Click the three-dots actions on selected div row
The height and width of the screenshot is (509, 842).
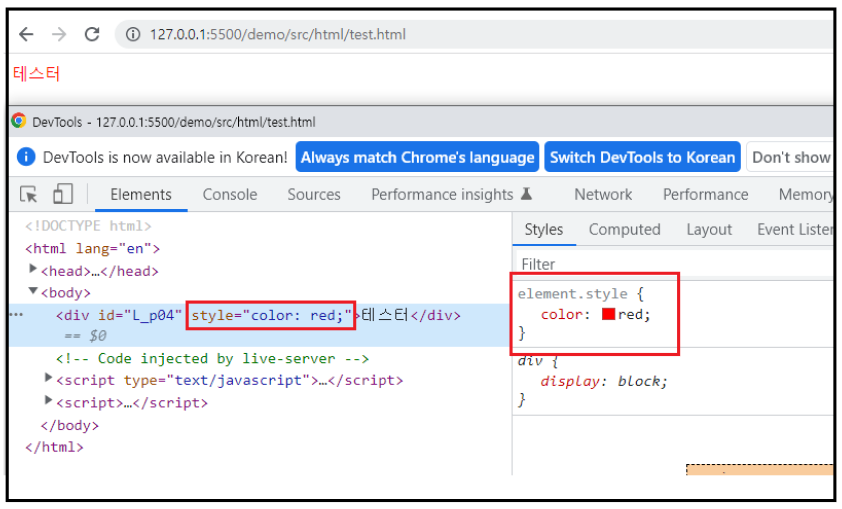17,315
